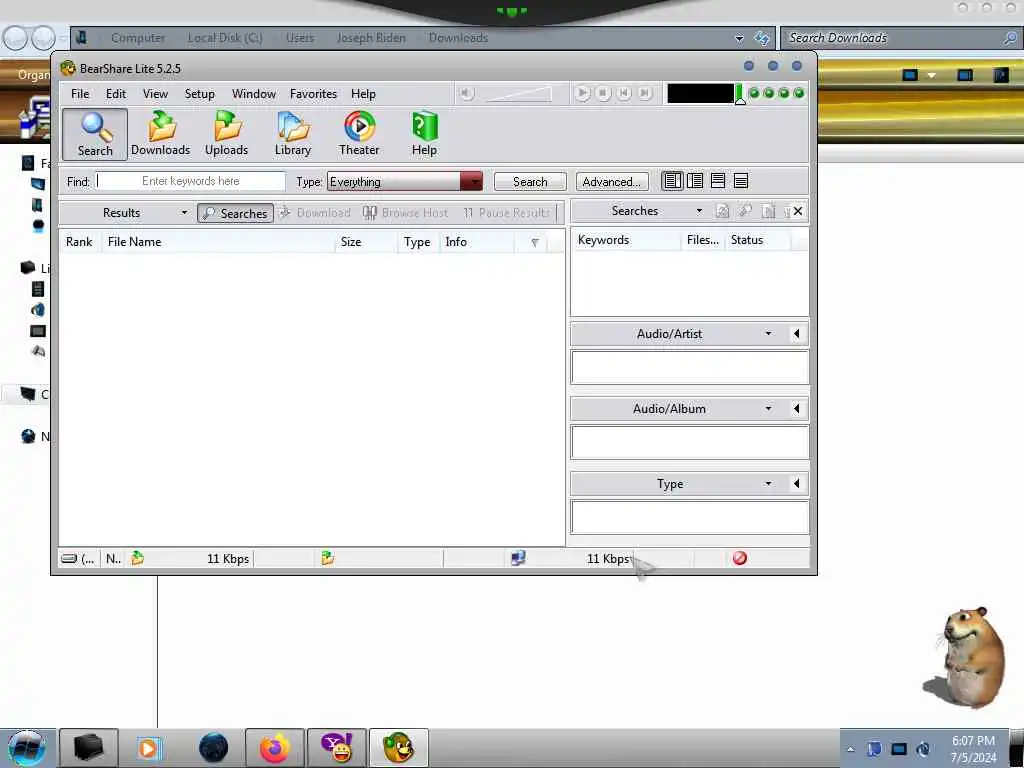1024x768 pixels.
Task: Collapse the Audio/Album panel arrow
Action: (796, 409)
